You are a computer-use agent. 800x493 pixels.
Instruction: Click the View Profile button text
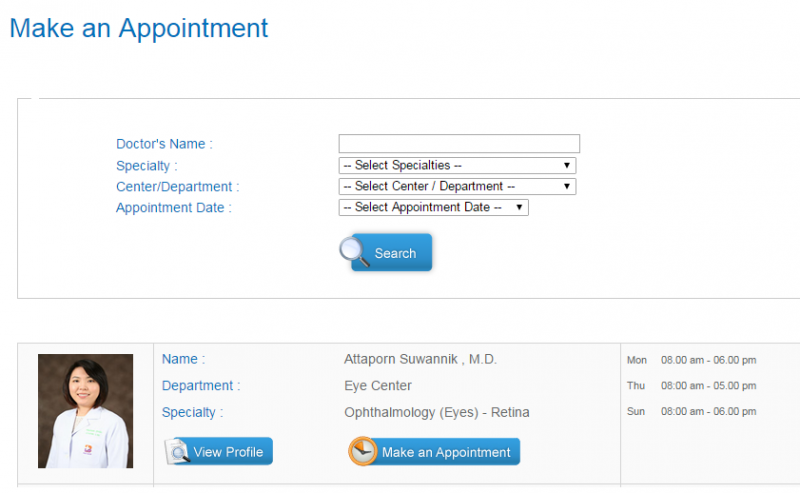pyautogui.click(x=228, y=452)
